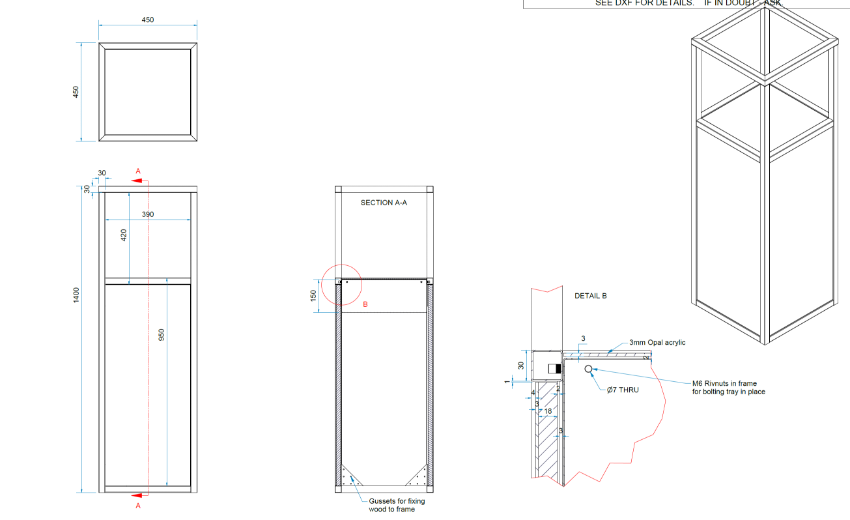Click the 3mm Opal acrylic annotation
This screenshot has width=850, height=520.
pyautogui.click(x=657, y=343)
